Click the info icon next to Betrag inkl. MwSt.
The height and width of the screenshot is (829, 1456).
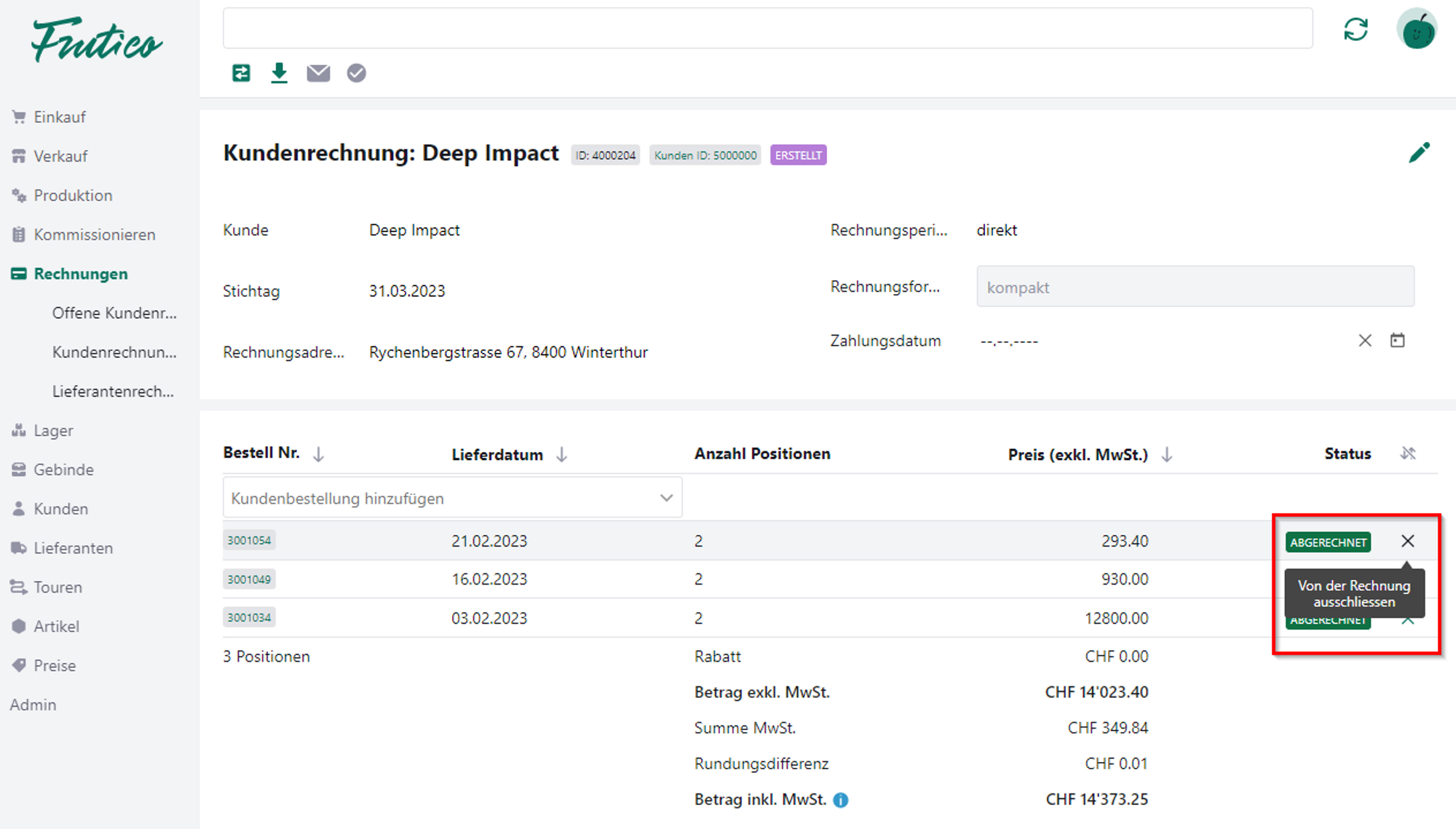[x=841, y=800]
